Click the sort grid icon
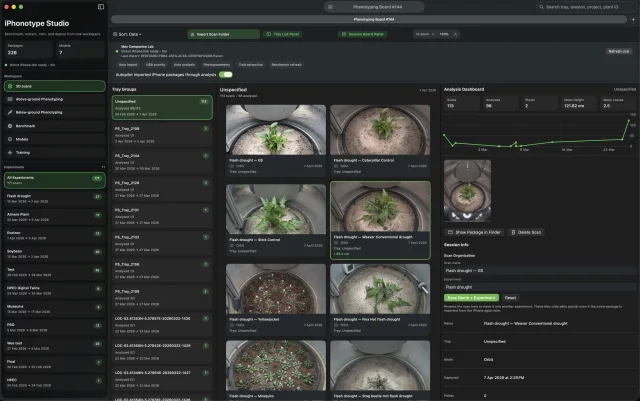The height and width of the screenshot is (401, 640). click(x=115, y=34)
